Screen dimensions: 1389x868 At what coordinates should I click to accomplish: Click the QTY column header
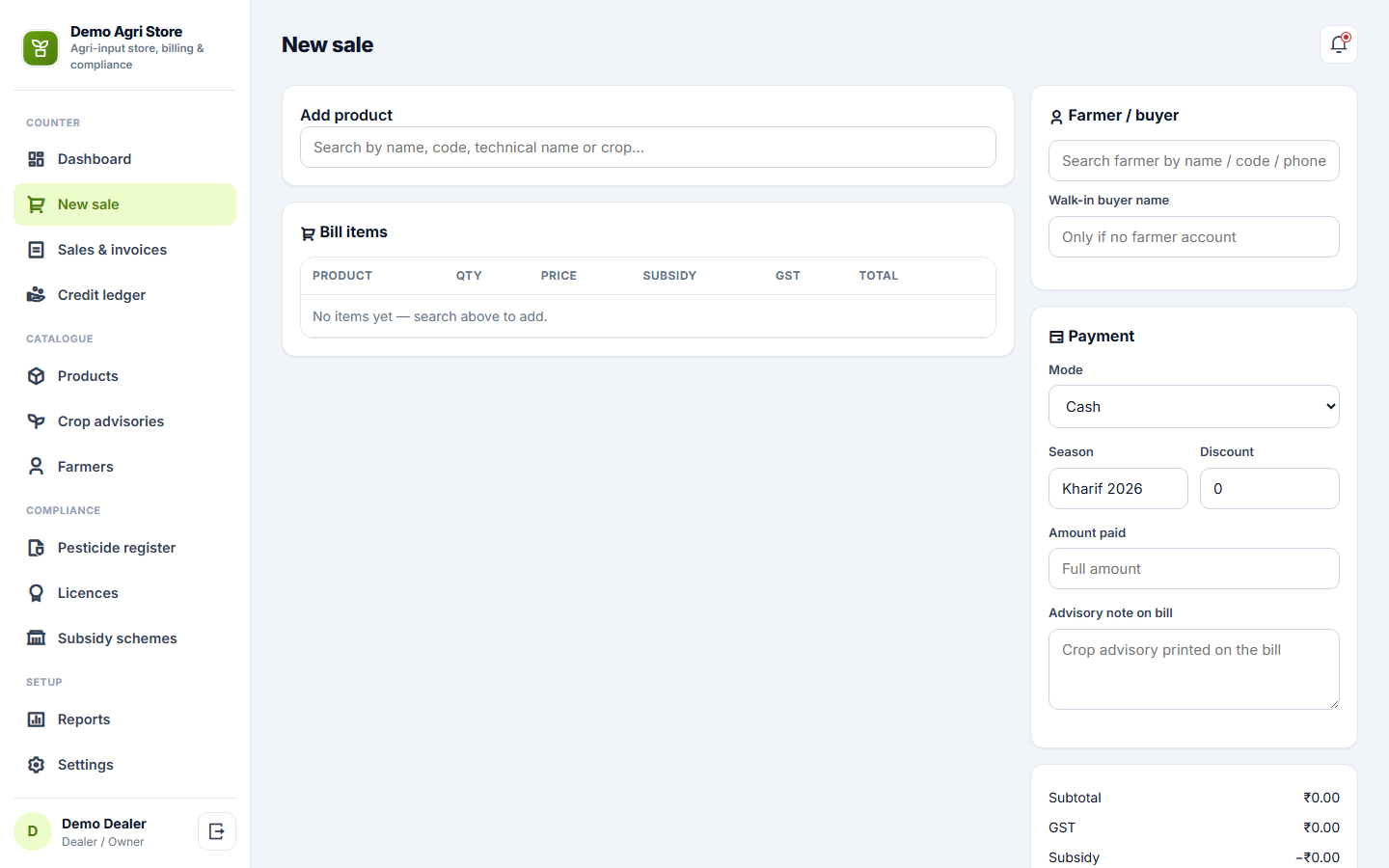(x=469, y=276)
